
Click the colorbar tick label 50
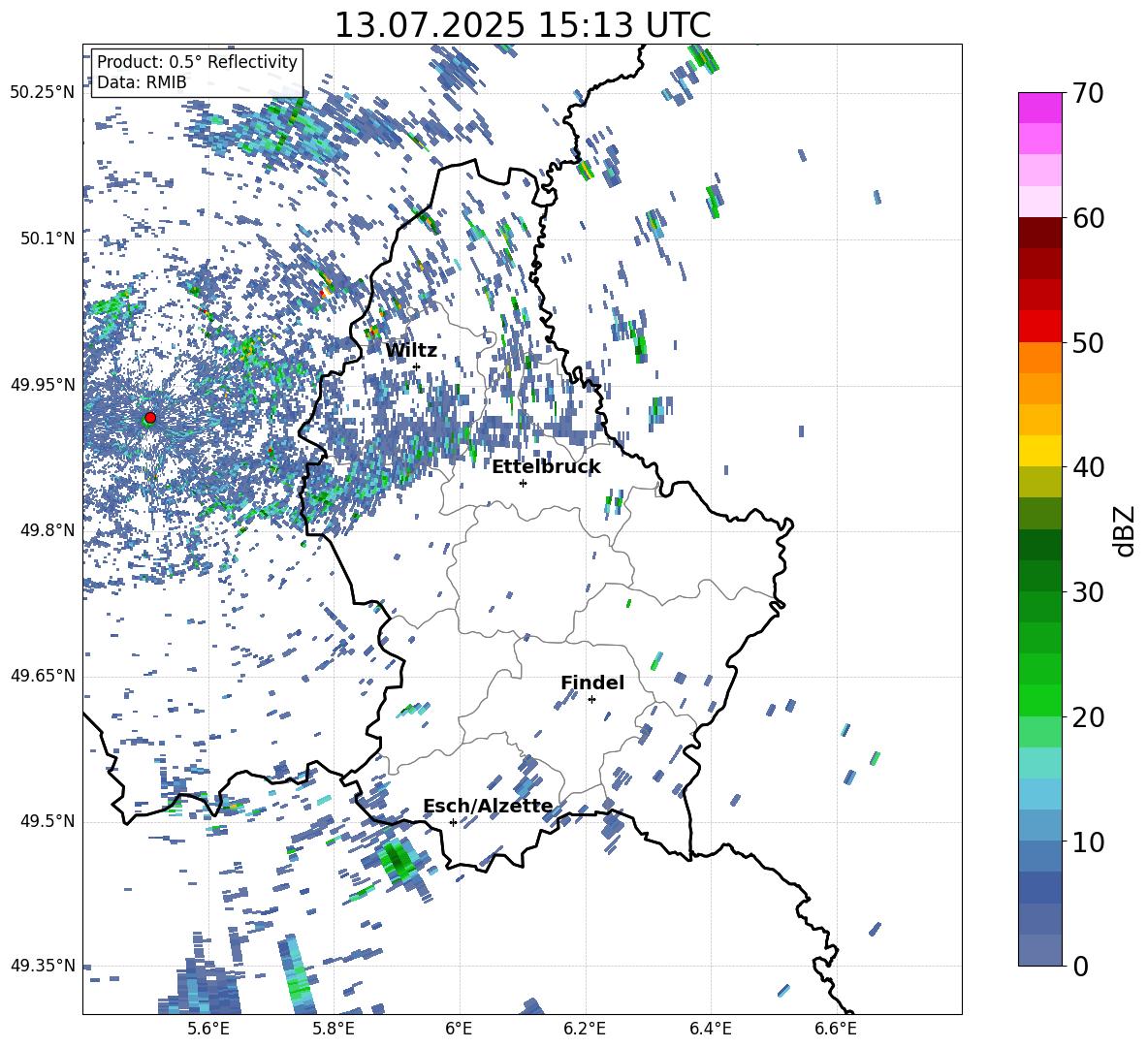[1088, 342]
